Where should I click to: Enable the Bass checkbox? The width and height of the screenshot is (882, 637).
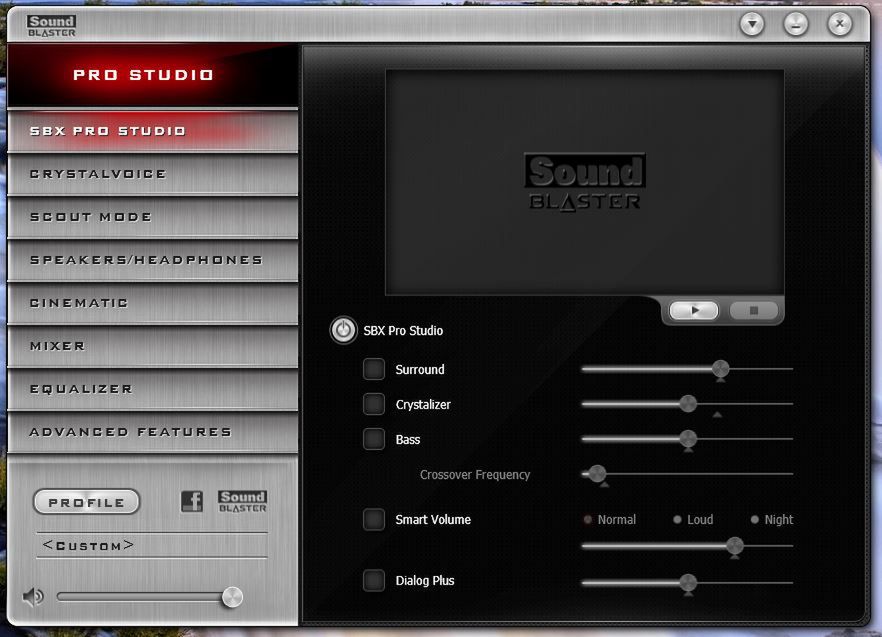pyautogui.click(x=374, y=439)
